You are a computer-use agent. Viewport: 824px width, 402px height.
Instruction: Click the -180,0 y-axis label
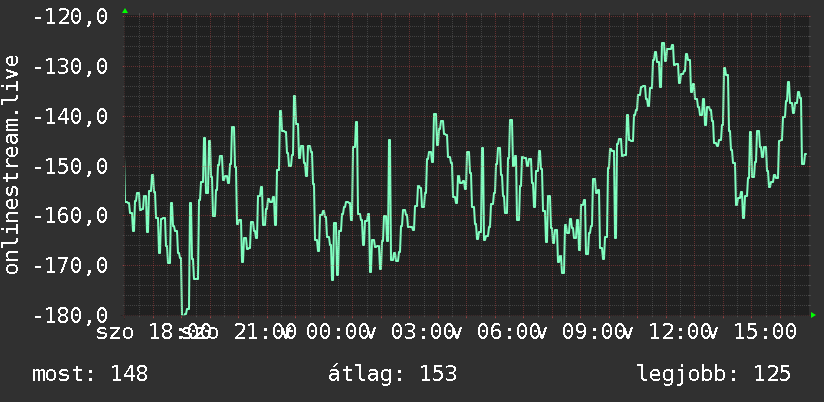(x=70, y=315)
